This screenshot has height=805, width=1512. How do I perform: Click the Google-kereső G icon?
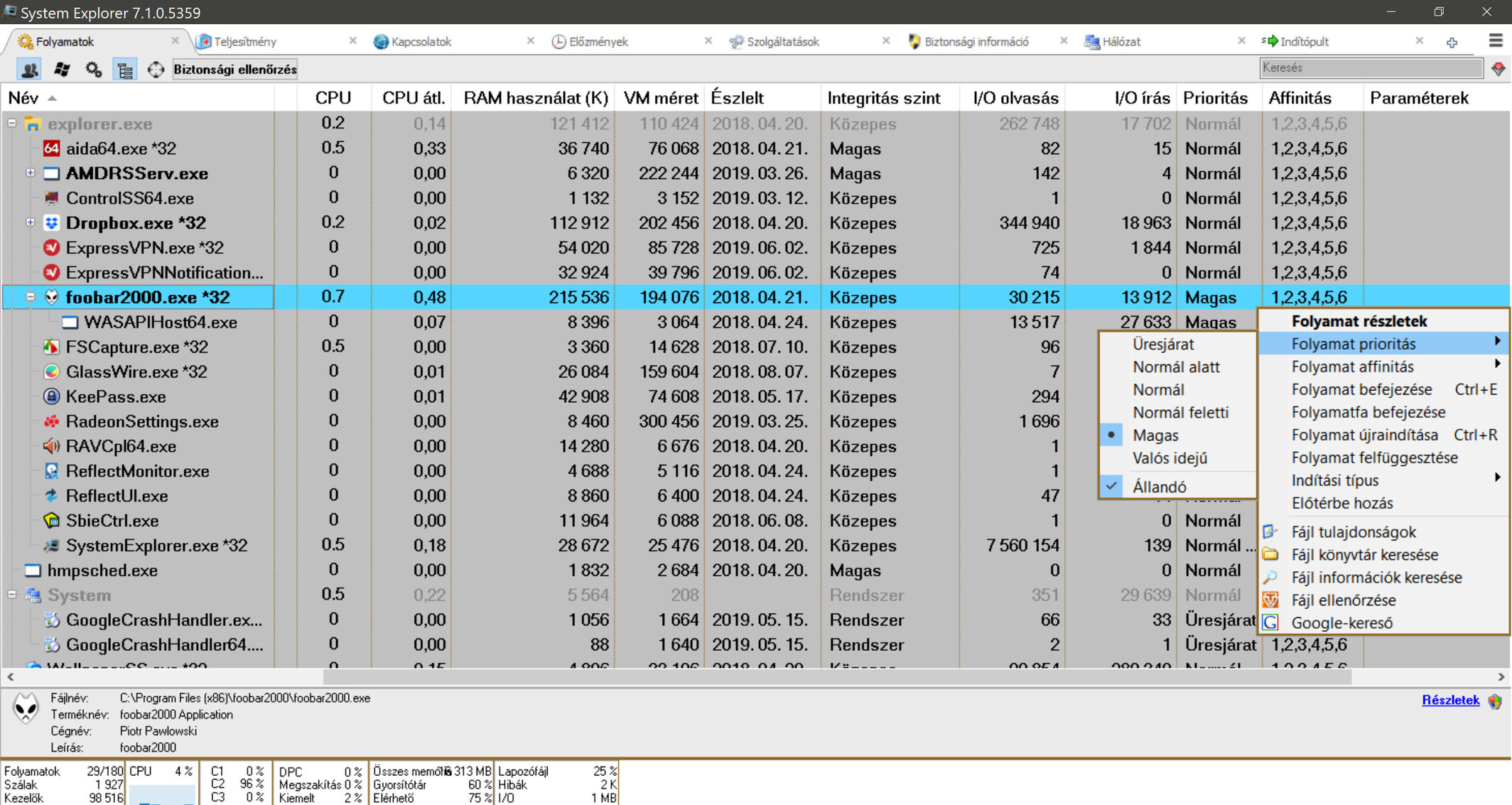(1270, 622)
